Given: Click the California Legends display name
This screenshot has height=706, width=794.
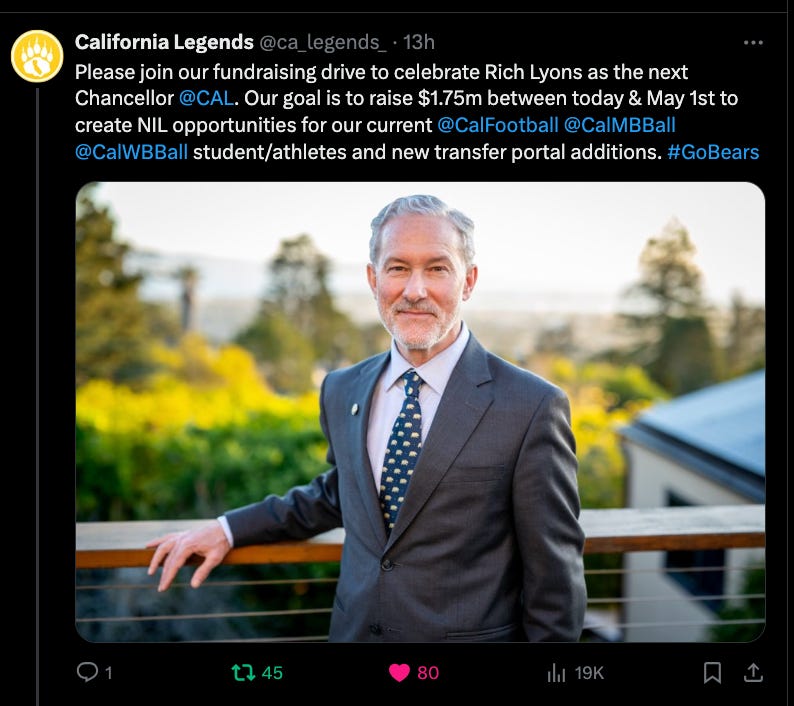Looking at the screenshot, I should coord(164,42).
